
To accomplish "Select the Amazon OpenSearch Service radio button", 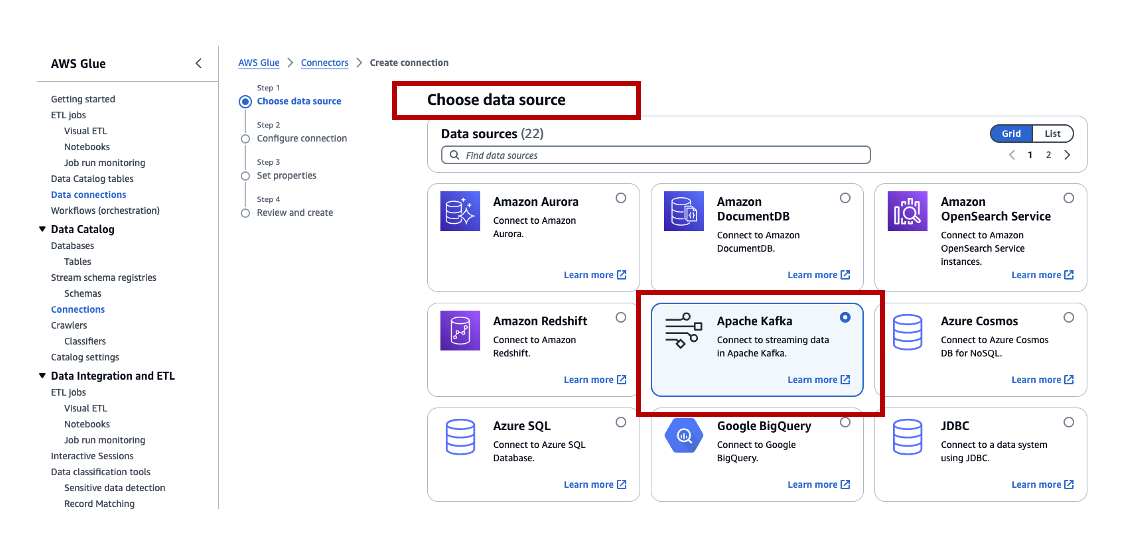I will tap(1068, 198).
